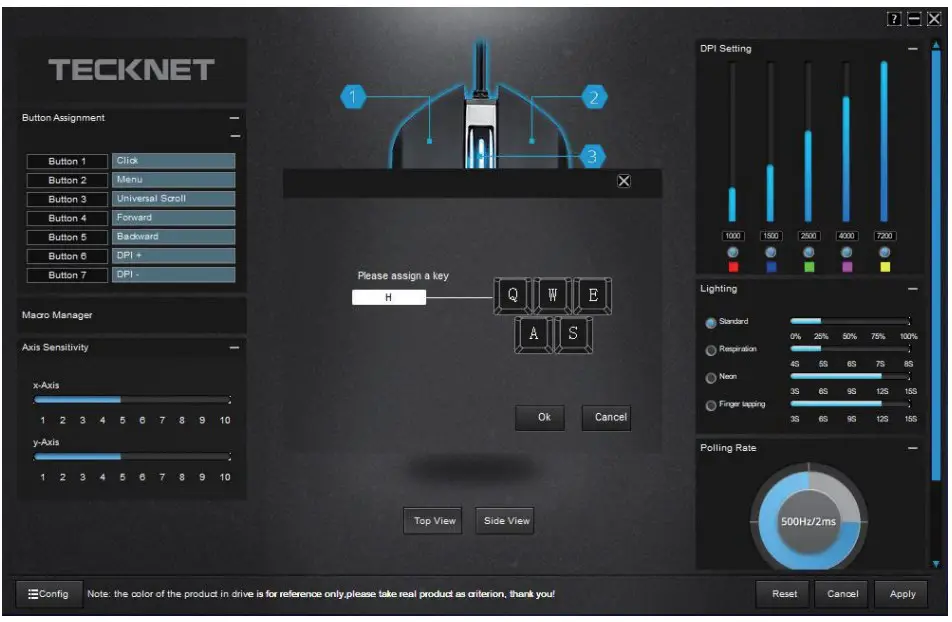Select the Button 7 label

pos(67,275)
